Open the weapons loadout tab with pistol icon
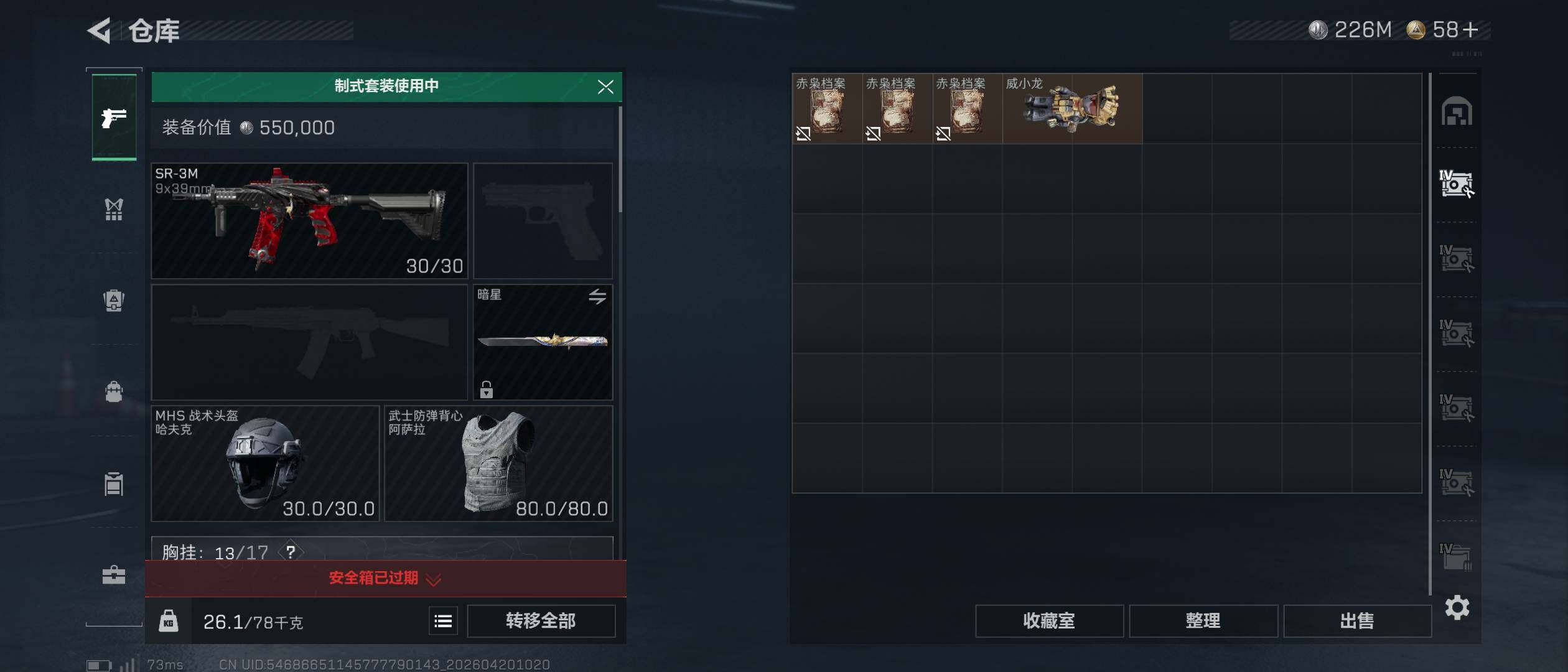The width and height of the screenshot is (1568, 672). 114,117
